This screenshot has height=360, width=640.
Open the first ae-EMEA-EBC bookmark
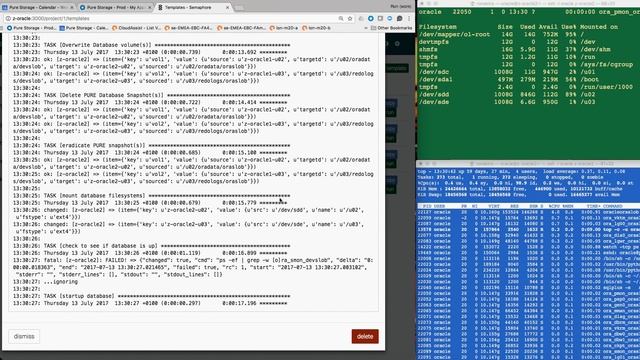[189, 28]
